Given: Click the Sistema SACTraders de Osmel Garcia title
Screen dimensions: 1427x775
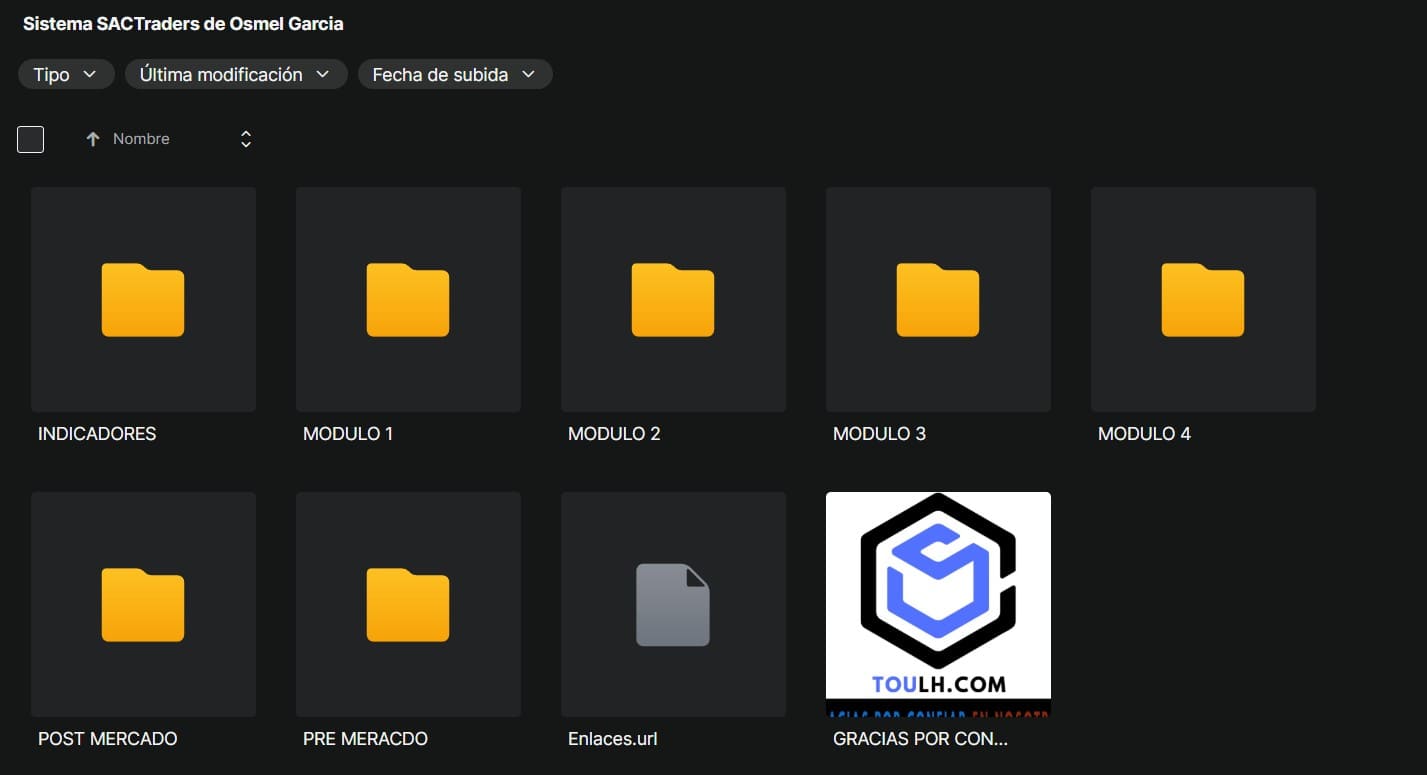Looking at the screenshot, I should 183,24.
